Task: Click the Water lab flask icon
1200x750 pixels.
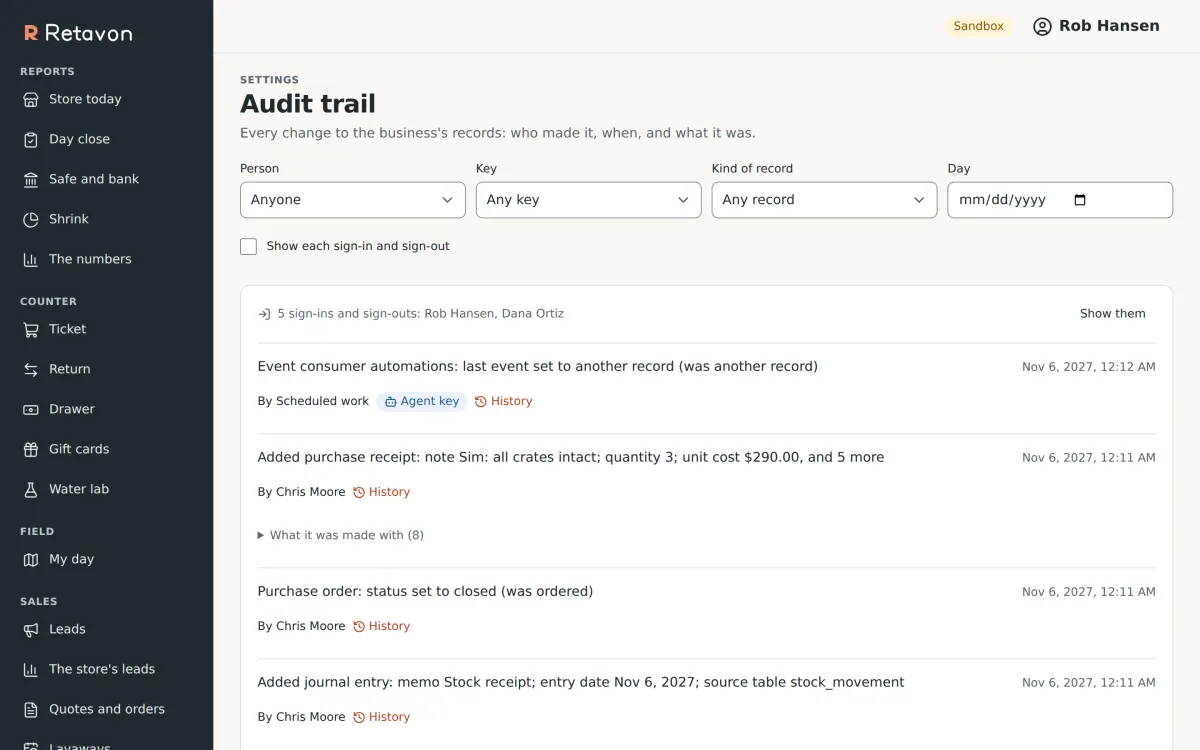Action: point(31,489)
